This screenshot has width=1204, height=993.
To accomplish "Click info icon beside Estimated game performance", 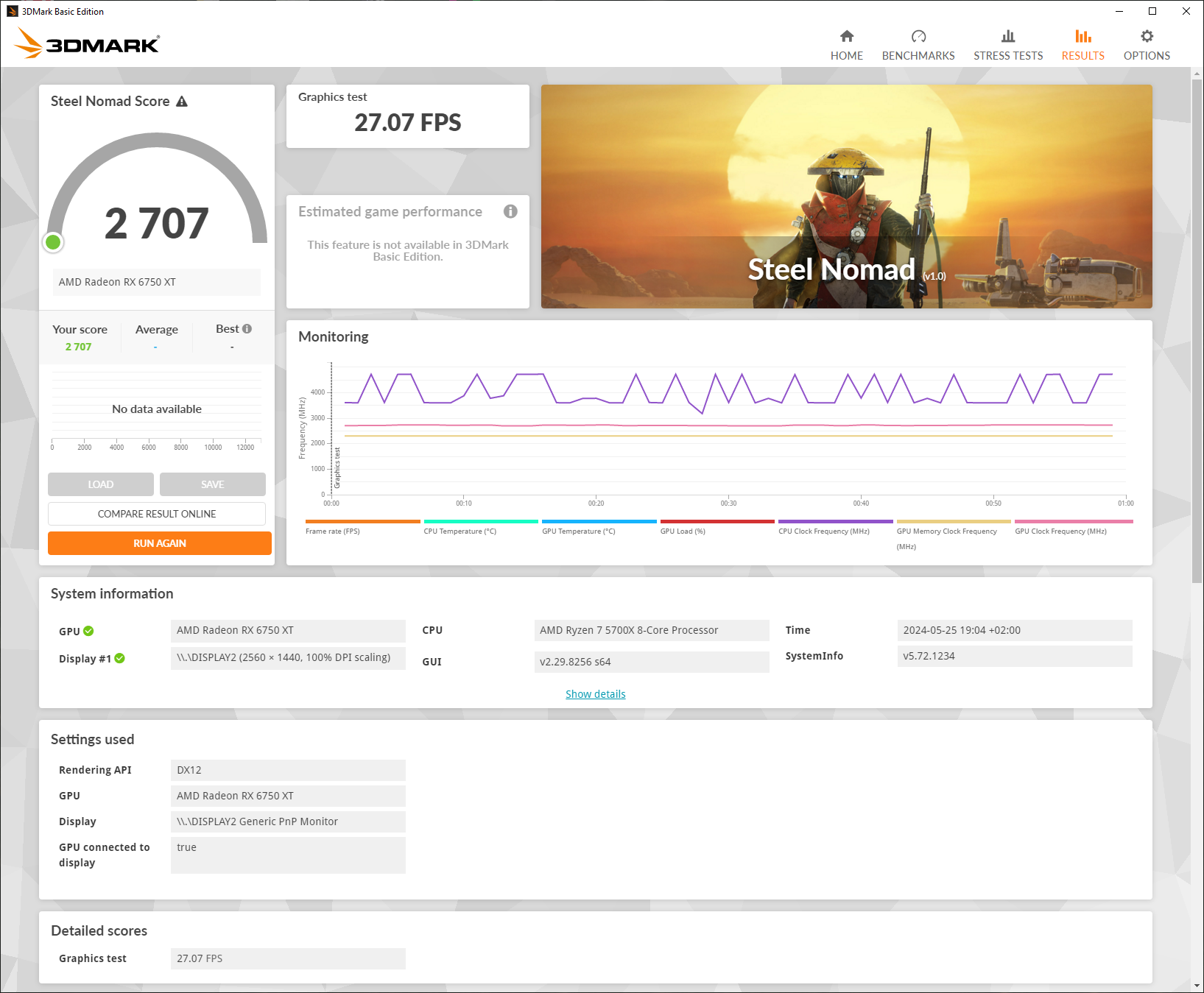I will [510, 211].
